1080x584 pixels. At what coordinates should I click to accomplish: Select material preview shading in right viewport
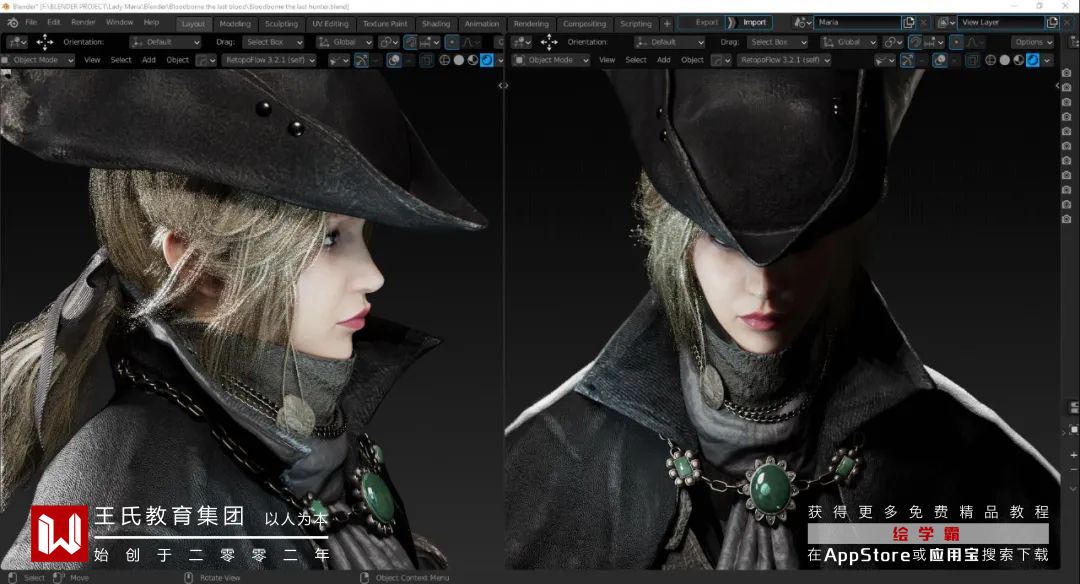(x=1019, y=61)
